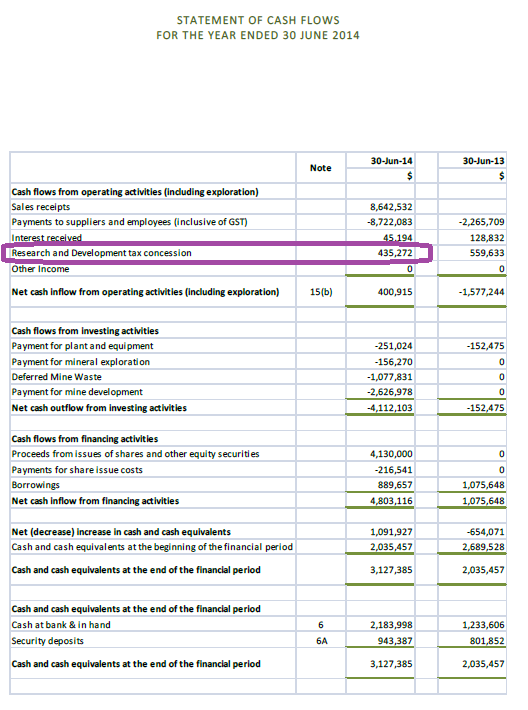The height and width of the screenshot is (710, 528).
Task: Click the -4,112,103 investing outflow total
Action: point(390,408)
